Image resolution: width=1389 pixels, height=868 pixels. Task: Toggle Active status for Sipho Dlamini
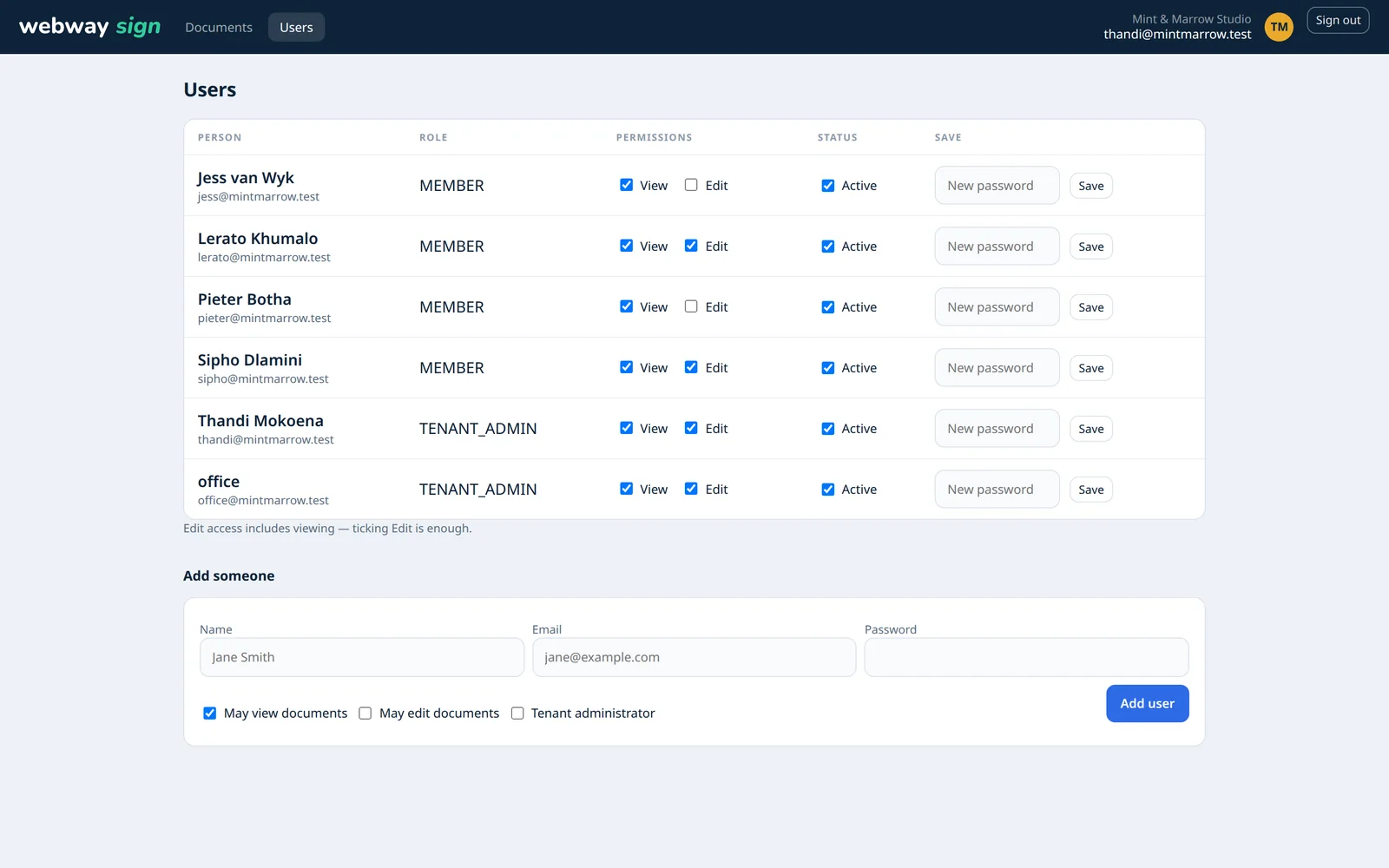click(828, 368)
